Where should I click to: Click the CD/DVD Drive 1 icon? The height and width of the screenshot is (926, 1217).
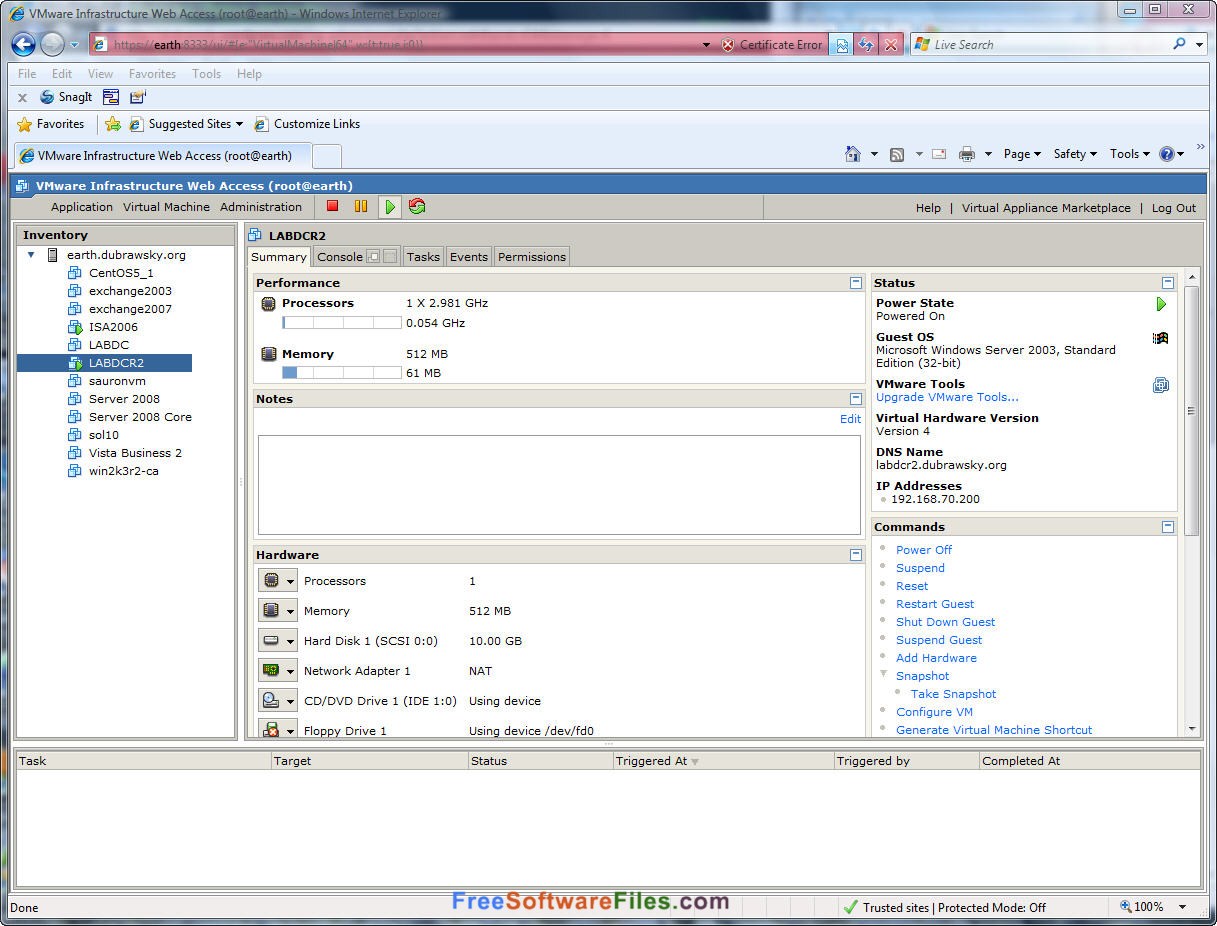point(270,701)
